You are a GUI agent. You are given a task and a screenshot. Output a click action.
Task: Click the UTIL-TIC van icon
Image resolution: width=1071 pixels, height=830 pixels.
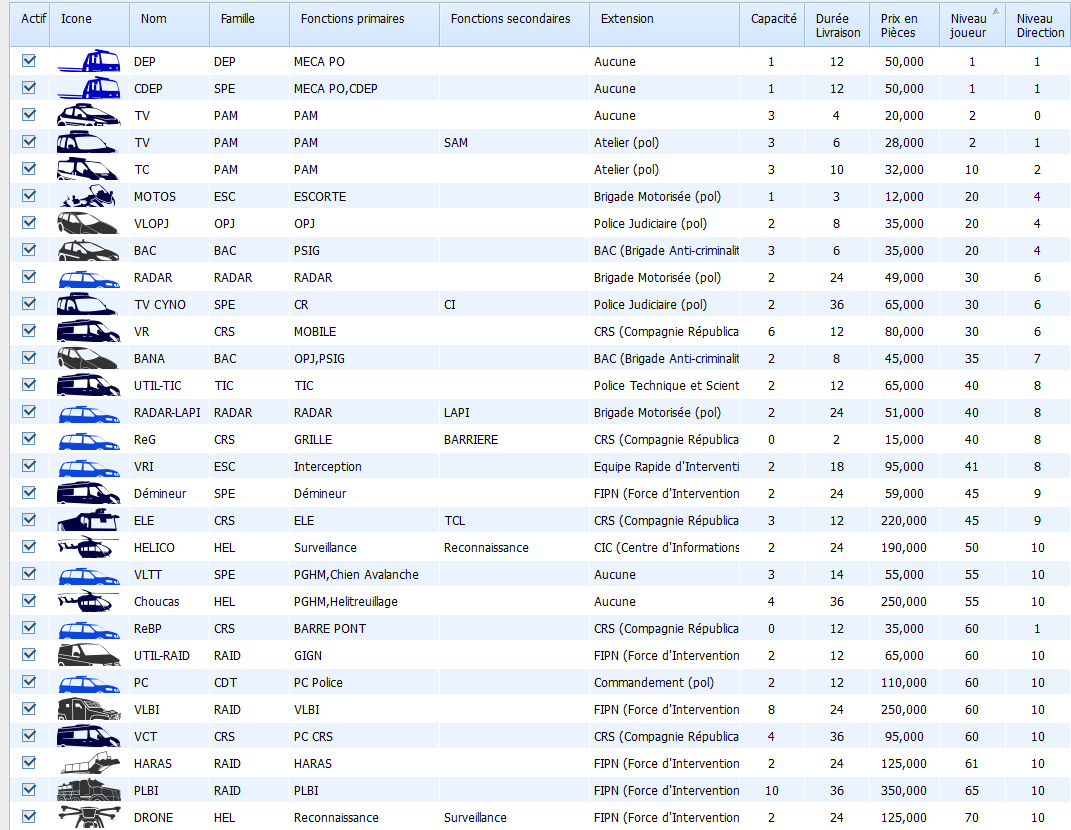pyautogui.click(x=88, y=385)
